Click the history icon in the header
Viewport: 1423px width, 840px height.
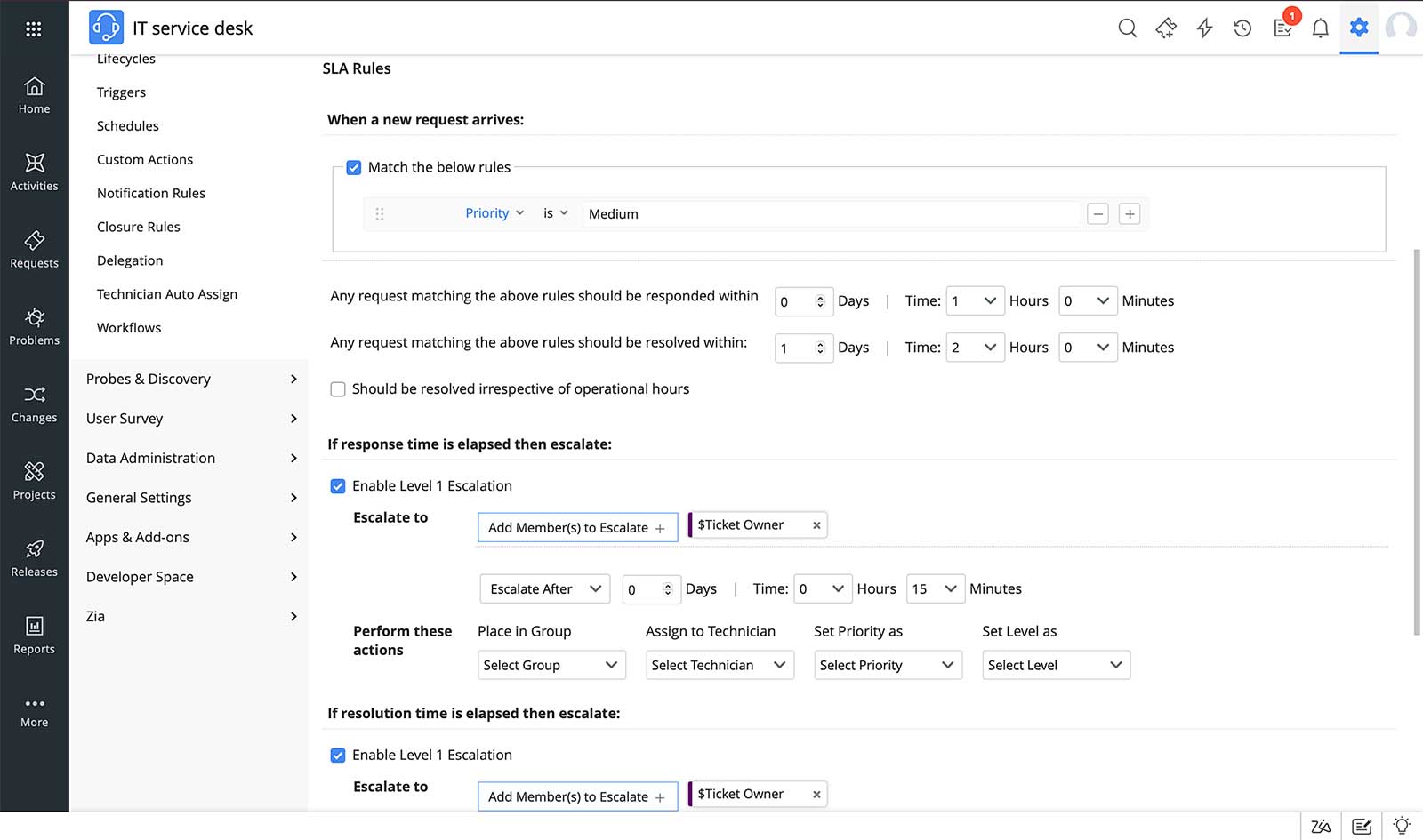coord(1242,28)
